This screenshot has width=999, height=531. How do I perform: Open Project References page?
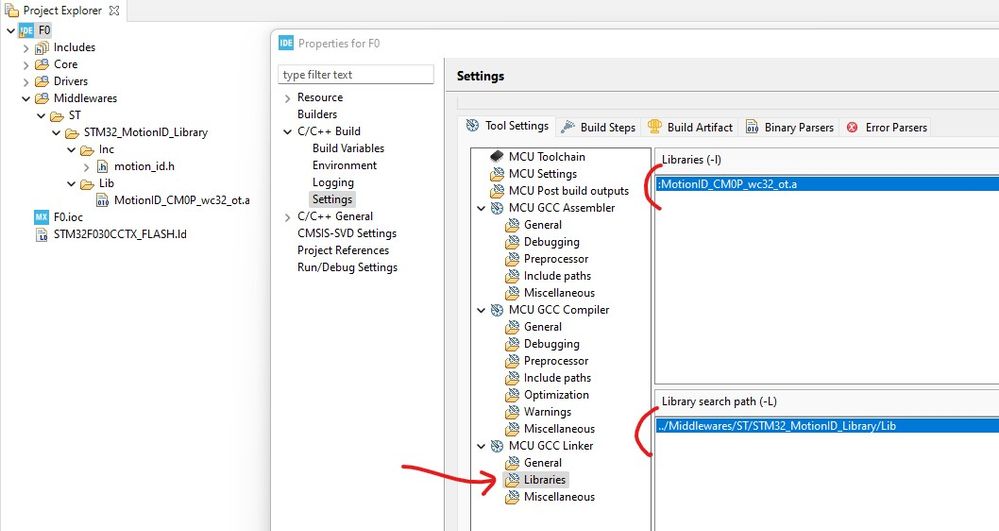click(x=343, y=251)
